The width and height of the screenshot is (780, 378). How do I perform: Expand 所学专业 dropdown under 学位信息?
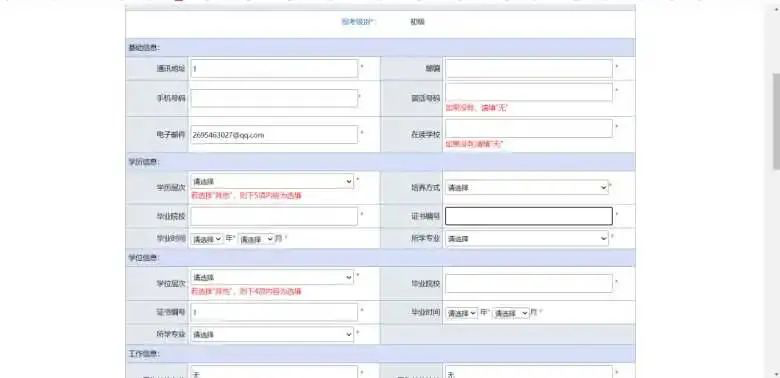(x=272, y=335)
